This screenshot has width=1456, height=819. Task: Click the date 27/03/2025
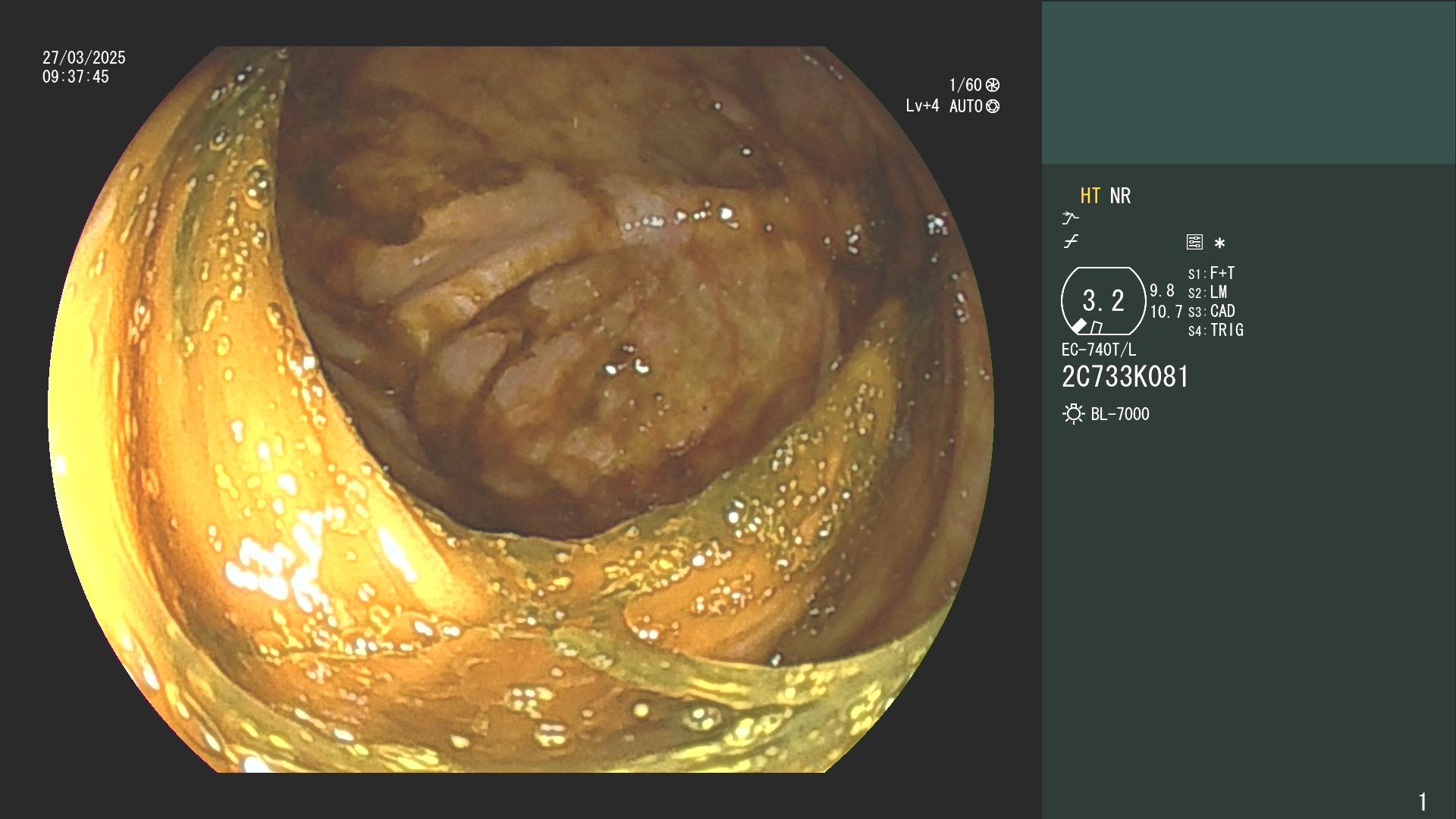(84, 58)
